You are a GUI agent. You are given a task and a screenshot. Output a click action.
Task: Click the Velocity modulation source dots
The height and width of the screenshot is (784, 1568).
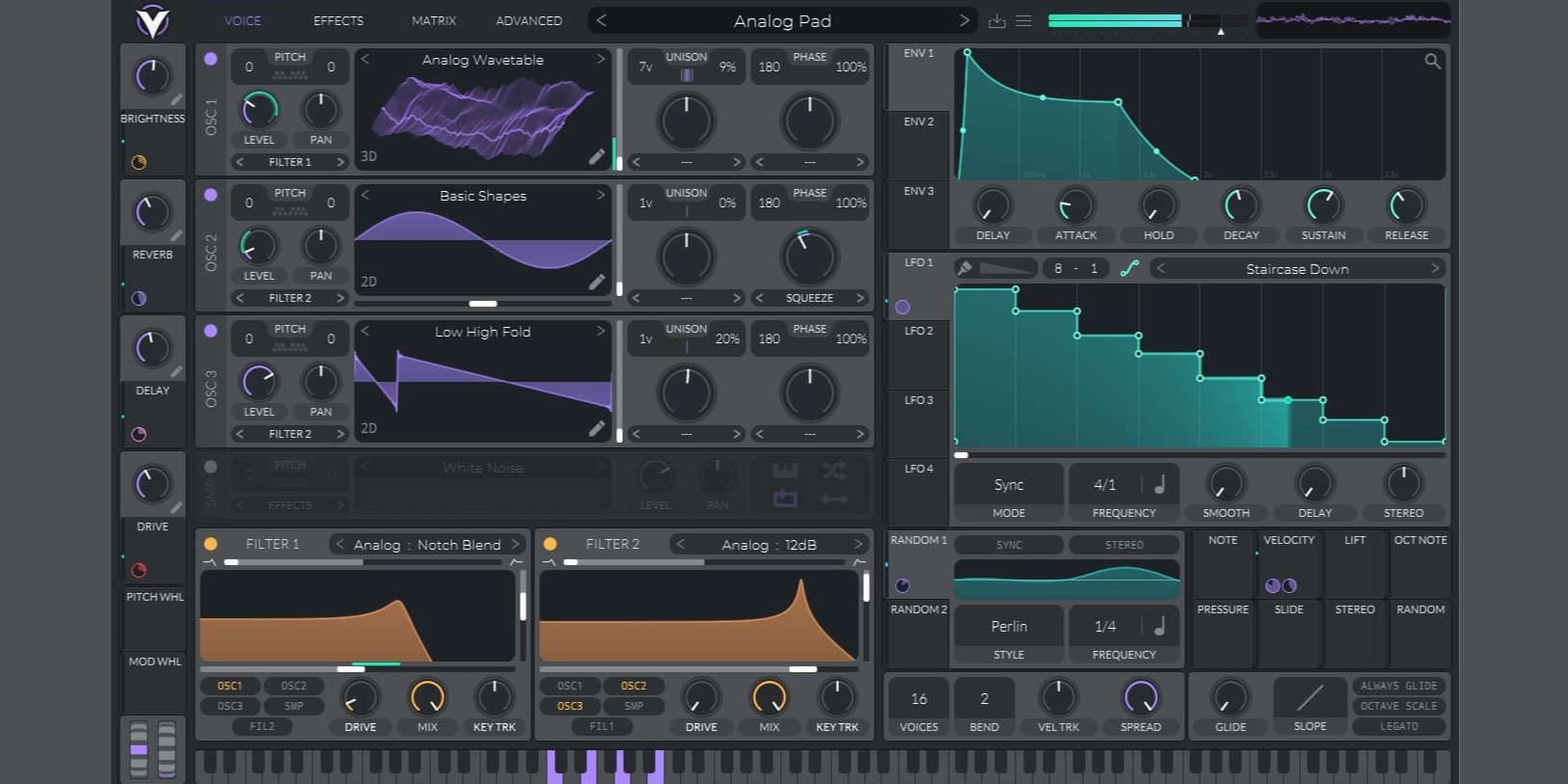point(1281,585)
